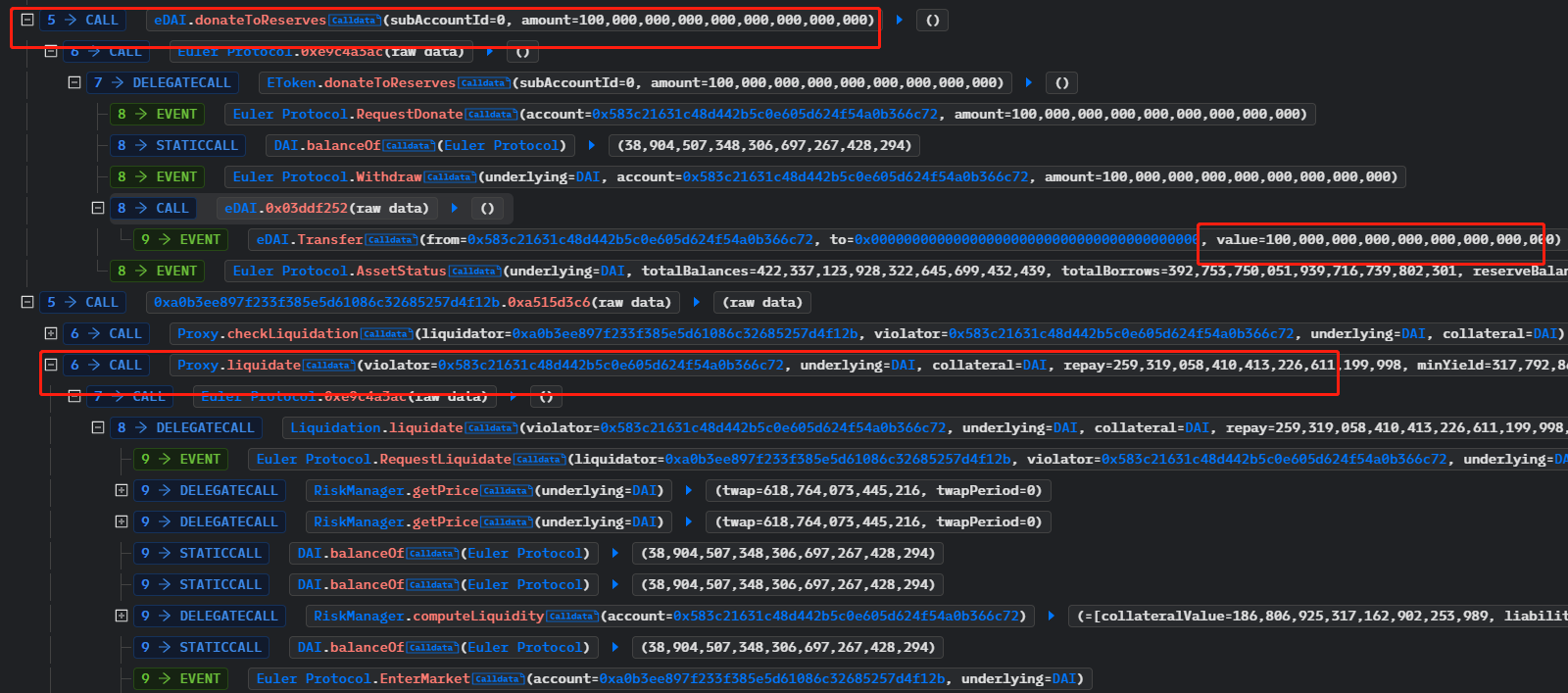
Task: Click output arrow after ETokenn.donateToReserves delegatecall
Action: coord(1029,83)
